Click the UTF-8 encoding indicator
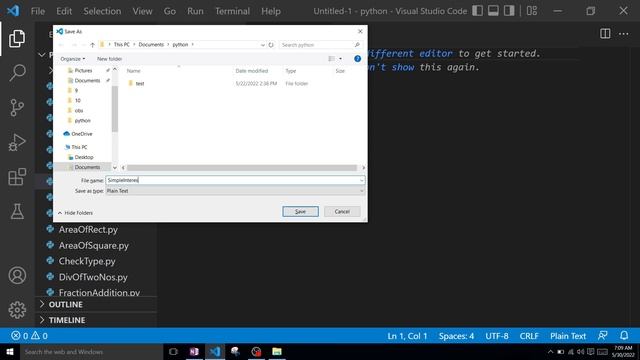The width and height of the screenshot is (640, 360). (x=497, y=336)
